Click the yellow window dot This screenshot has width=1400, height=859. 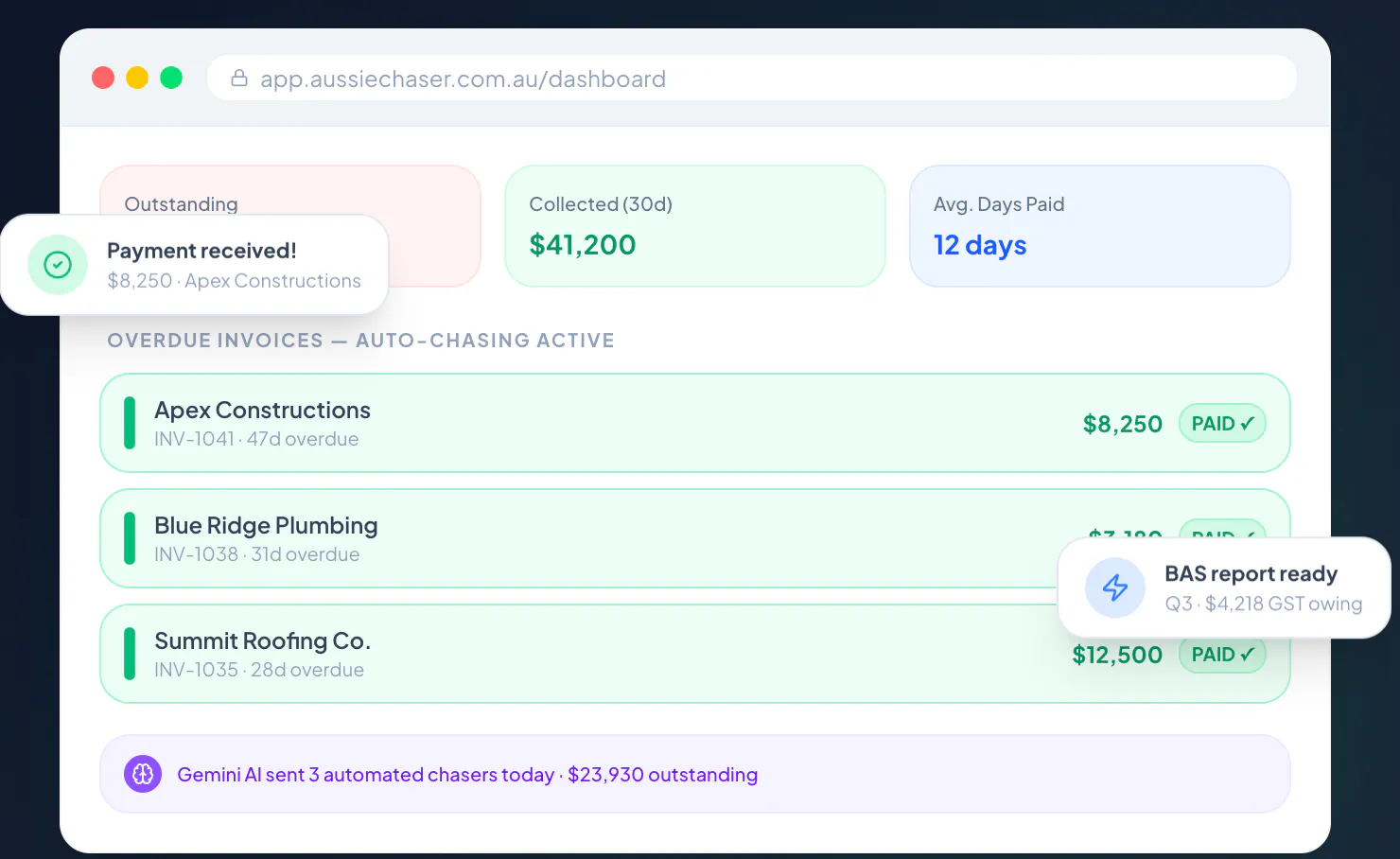coord(137,78)
